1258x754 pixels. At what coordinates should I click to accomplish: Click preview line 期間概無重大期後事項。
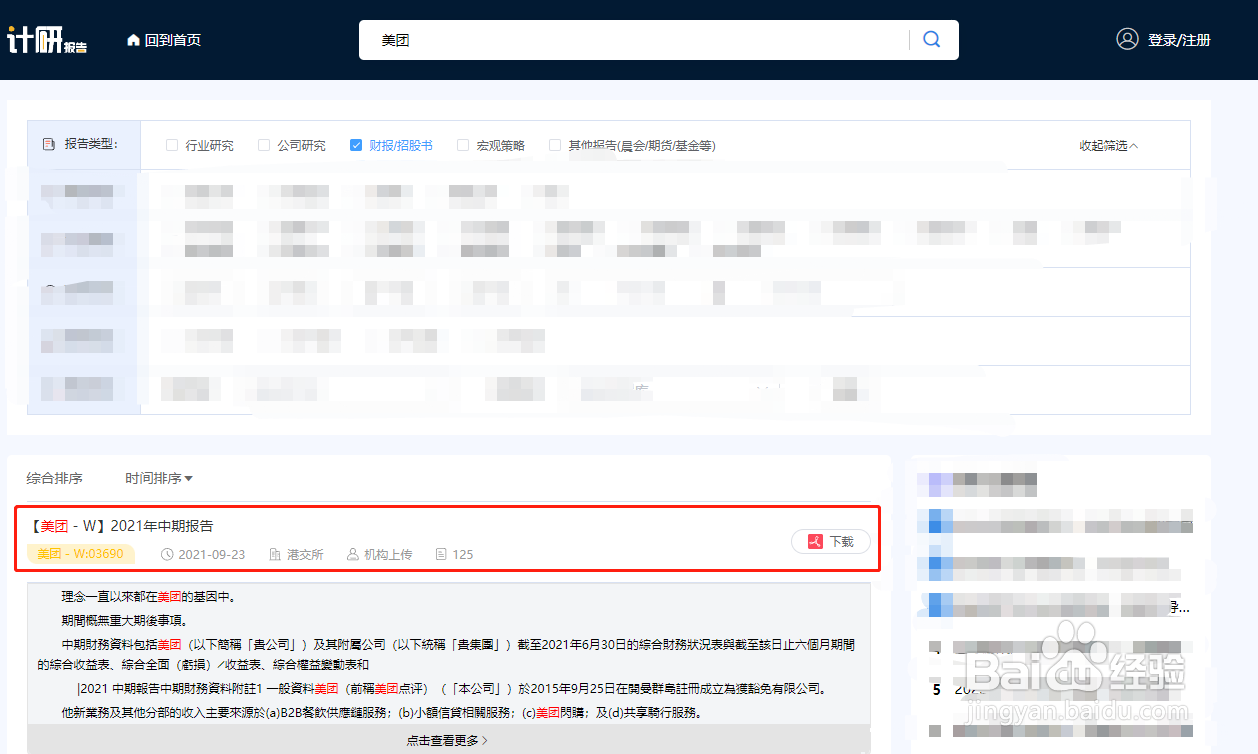[125, 620]
